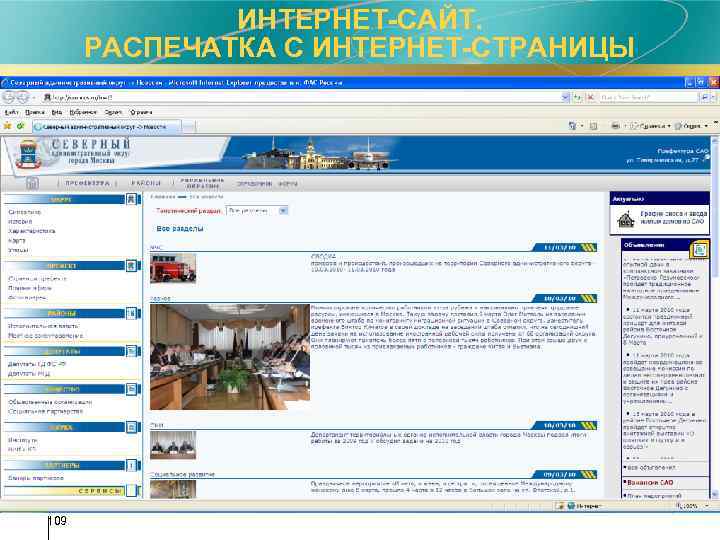Click the site home icon in navigation bar
Viewport: 720px width, 540px height.
(x=33, y=183)
